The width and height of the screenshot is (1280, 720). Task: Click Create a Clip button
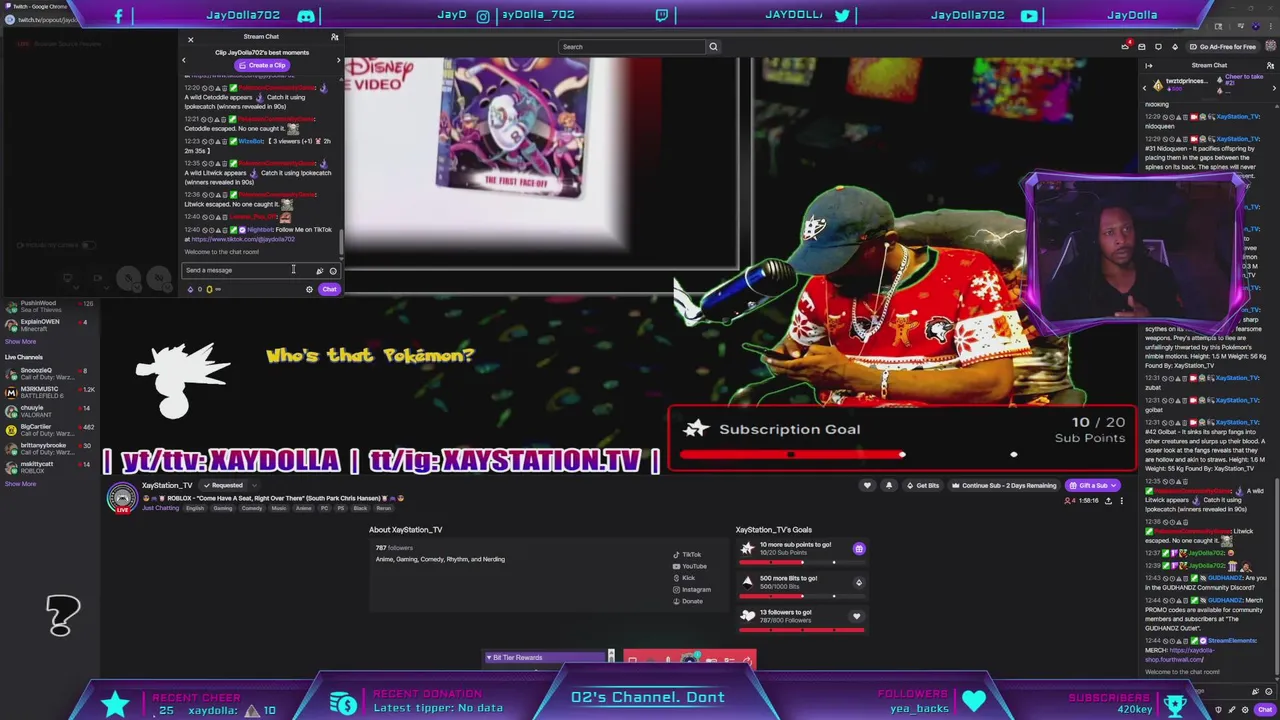pos(261,65)
